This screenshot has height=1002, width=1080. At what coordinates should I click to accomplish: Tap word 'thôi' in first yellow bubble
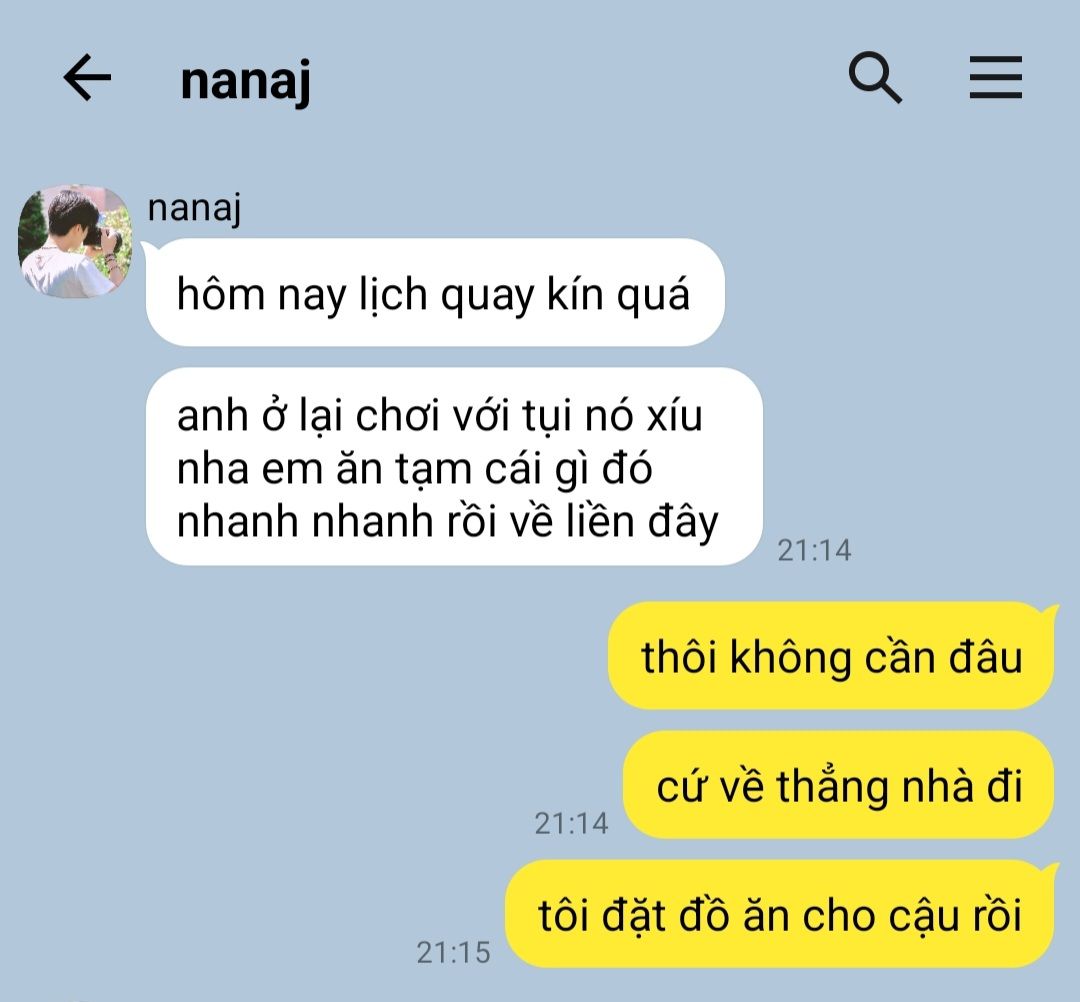[x=678, y=657]
